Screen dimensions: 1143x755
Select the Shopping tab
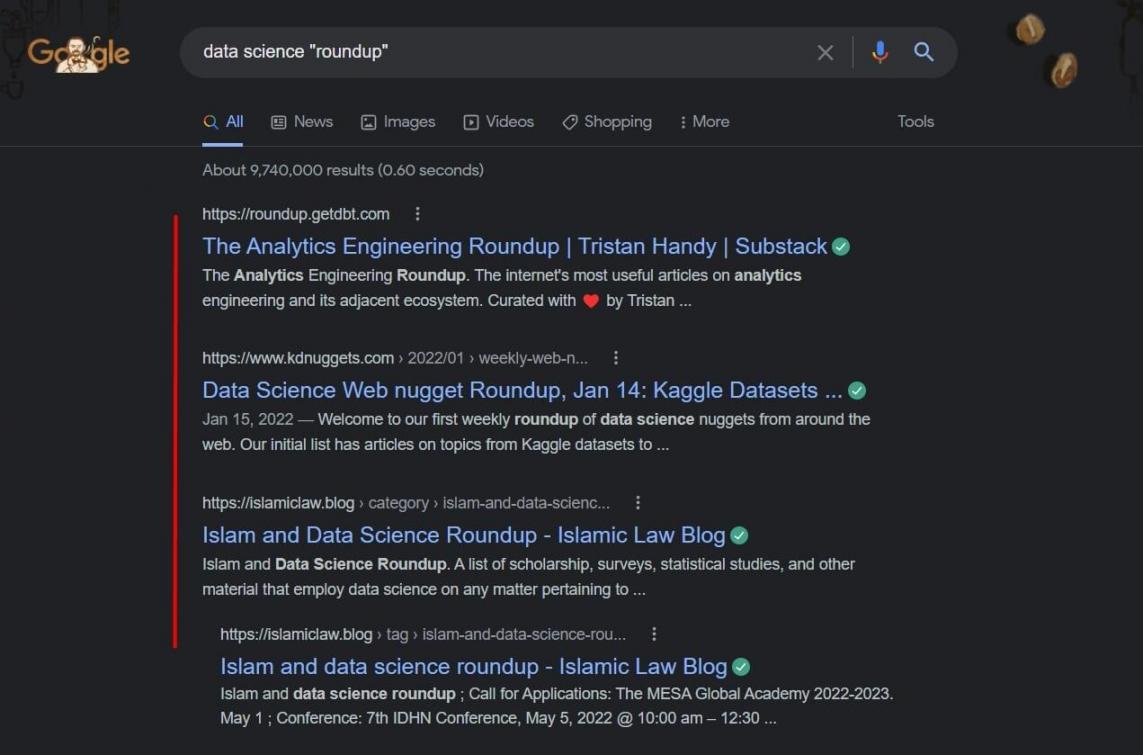coord(607,122)
